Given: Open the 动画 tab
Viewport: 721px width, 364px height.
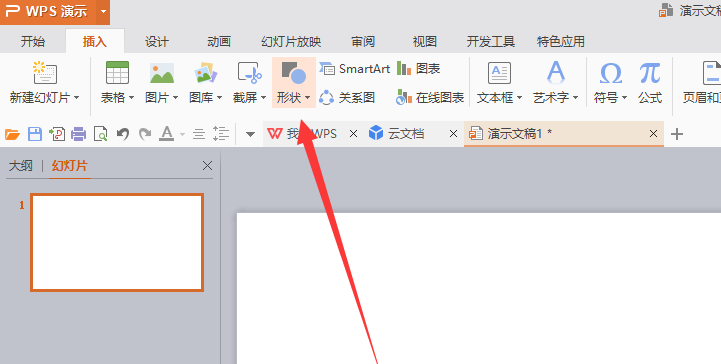Looking at the screenshot, I should pyautogui.click(x=219, y=41).
